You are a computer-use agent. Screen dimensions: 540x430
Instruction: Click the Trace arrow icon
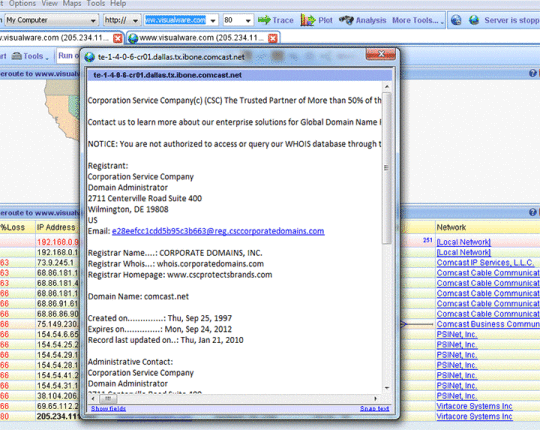pyautogui.click(x=264, y=20)
